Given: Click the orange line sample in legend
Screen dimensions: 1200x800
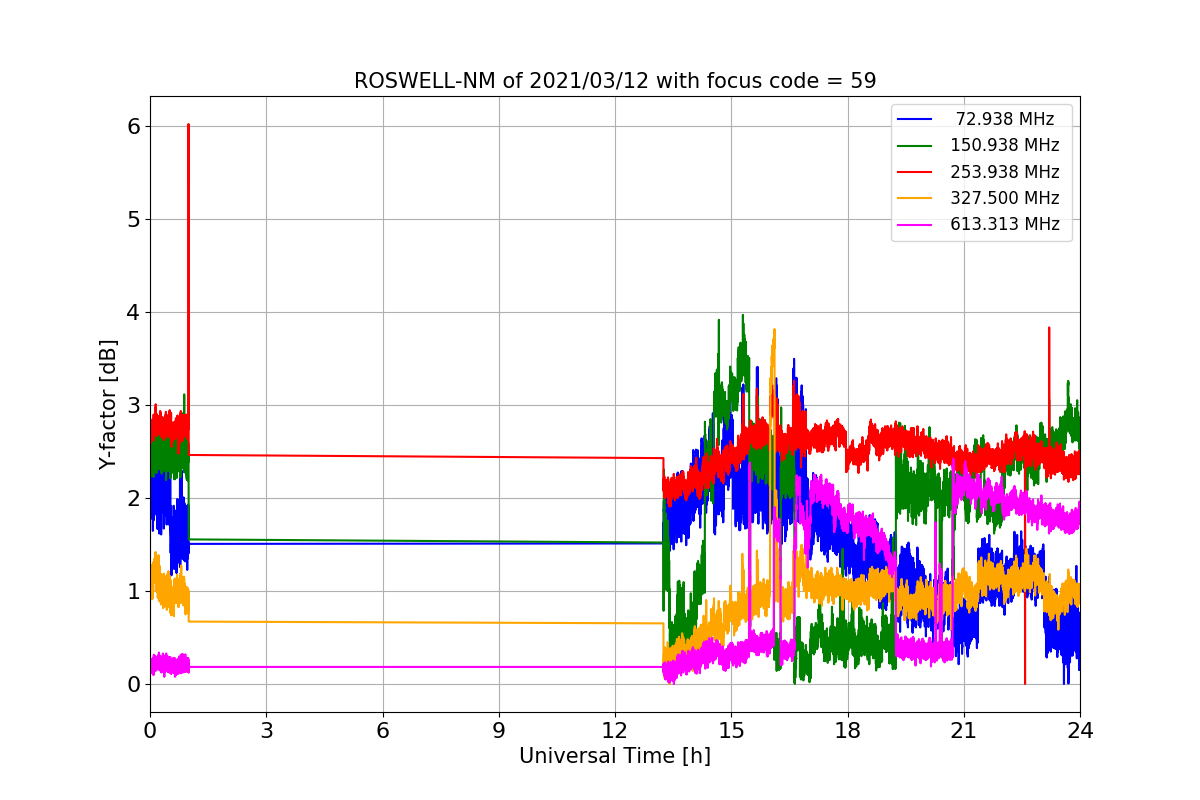Looking at the screenshot, I should (x=916, y=198).
